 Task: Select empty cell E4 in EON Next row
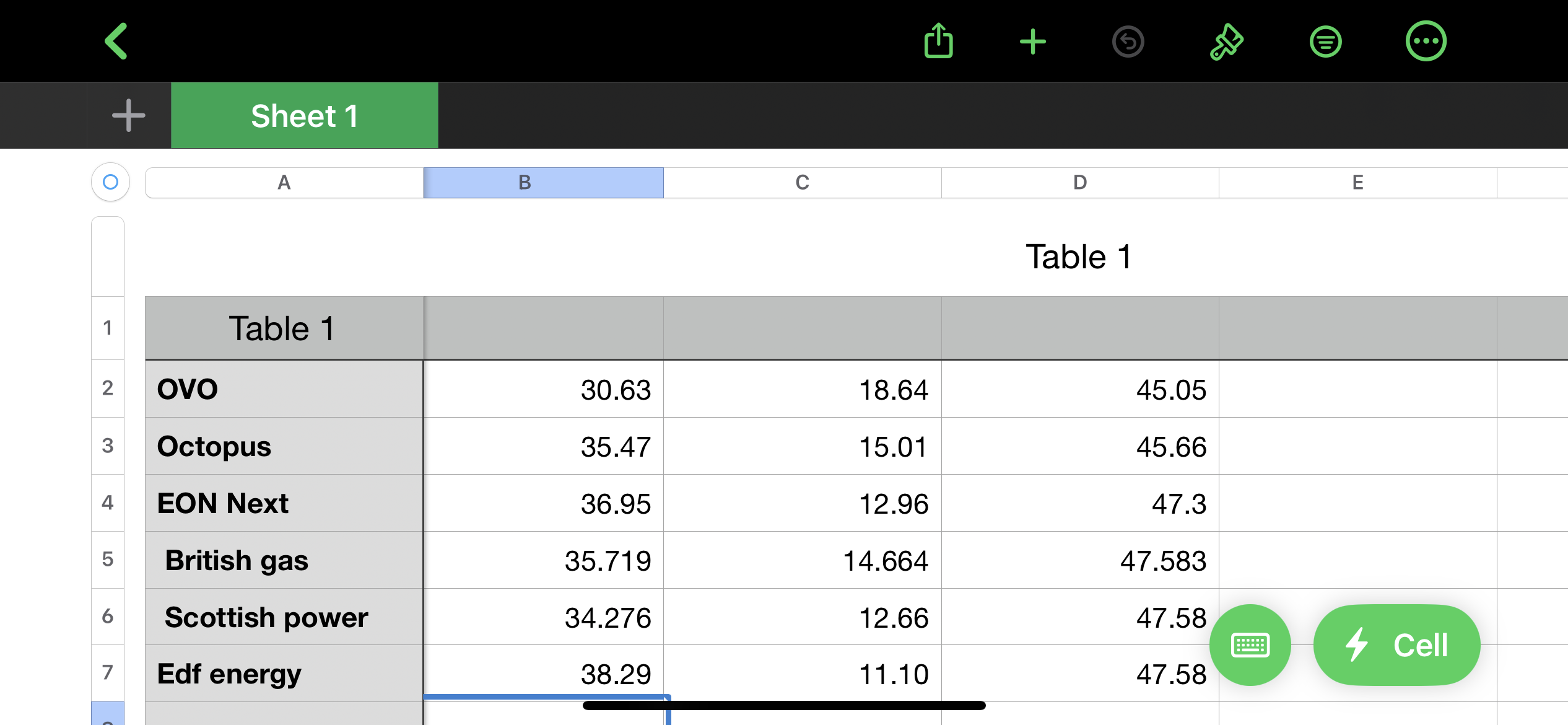point(1357,503)
